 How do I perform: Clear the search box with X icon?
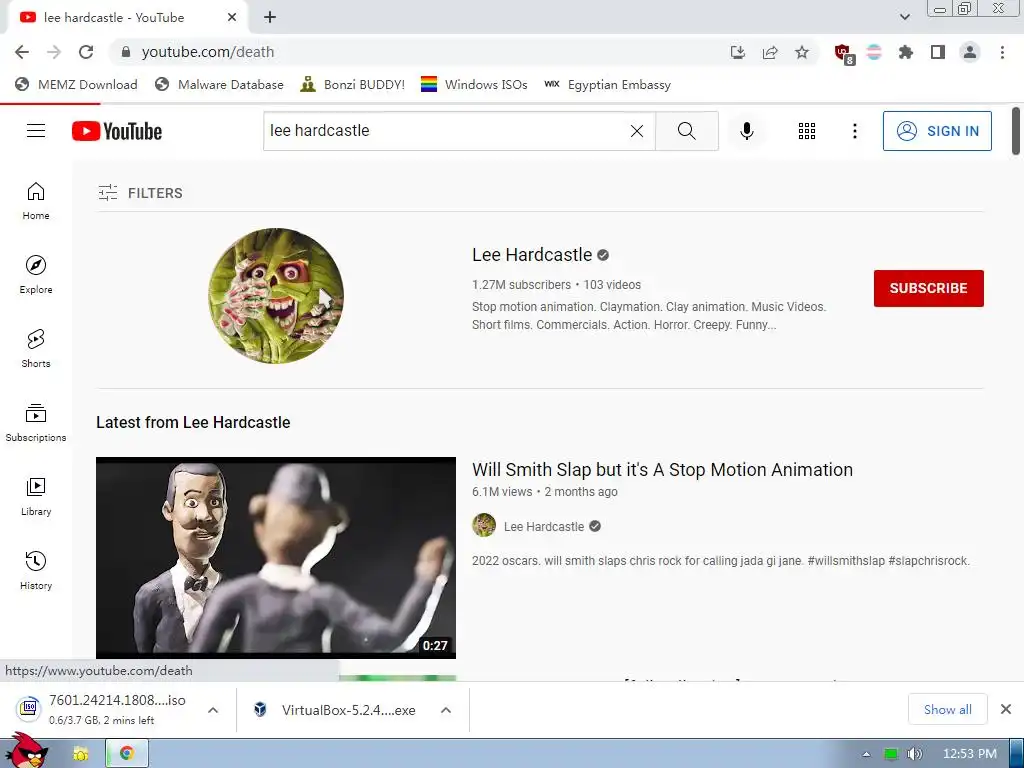637,131
